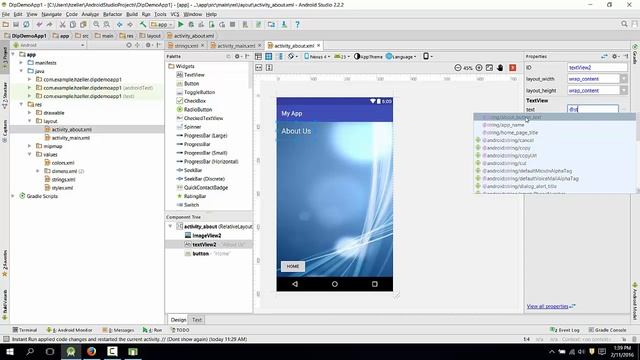Viewport: 640px width, 360px height.
Task: Toggle the expand horizontally icon in designer
Action: point(259,68)
